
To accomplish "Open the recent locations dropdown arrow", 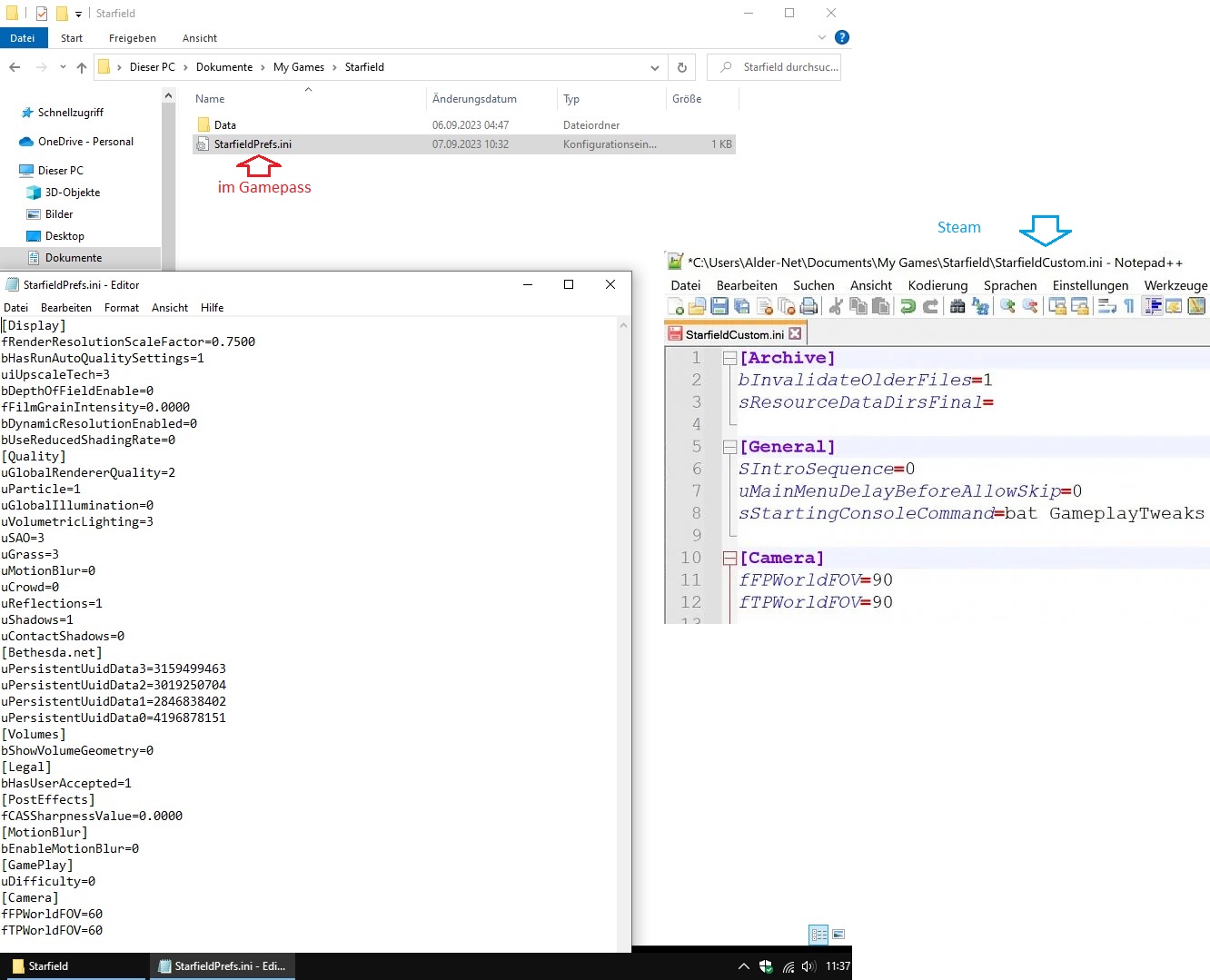I will 63,67.
